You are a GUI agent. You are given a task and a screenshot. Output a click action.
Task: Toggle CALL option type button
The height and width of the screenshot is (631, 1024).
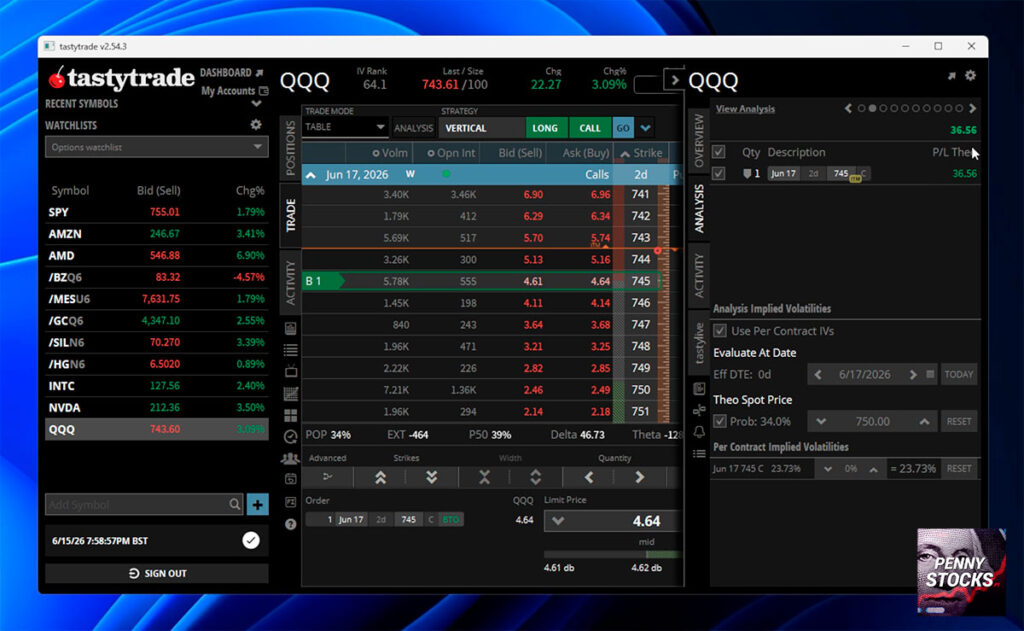[x=590, y=128]
